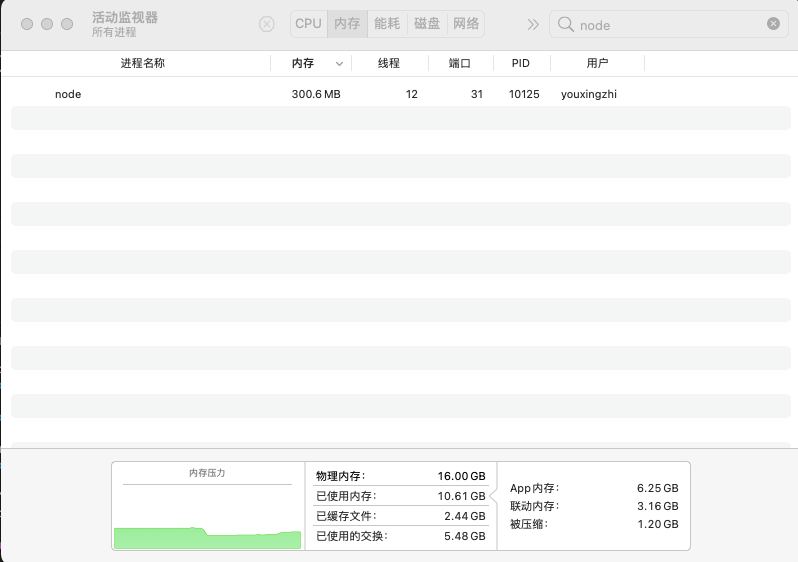The height and width of the screenshot is (562, 798).
Task: Switch to the 内存 tab
Action: [x=348, y=23]
